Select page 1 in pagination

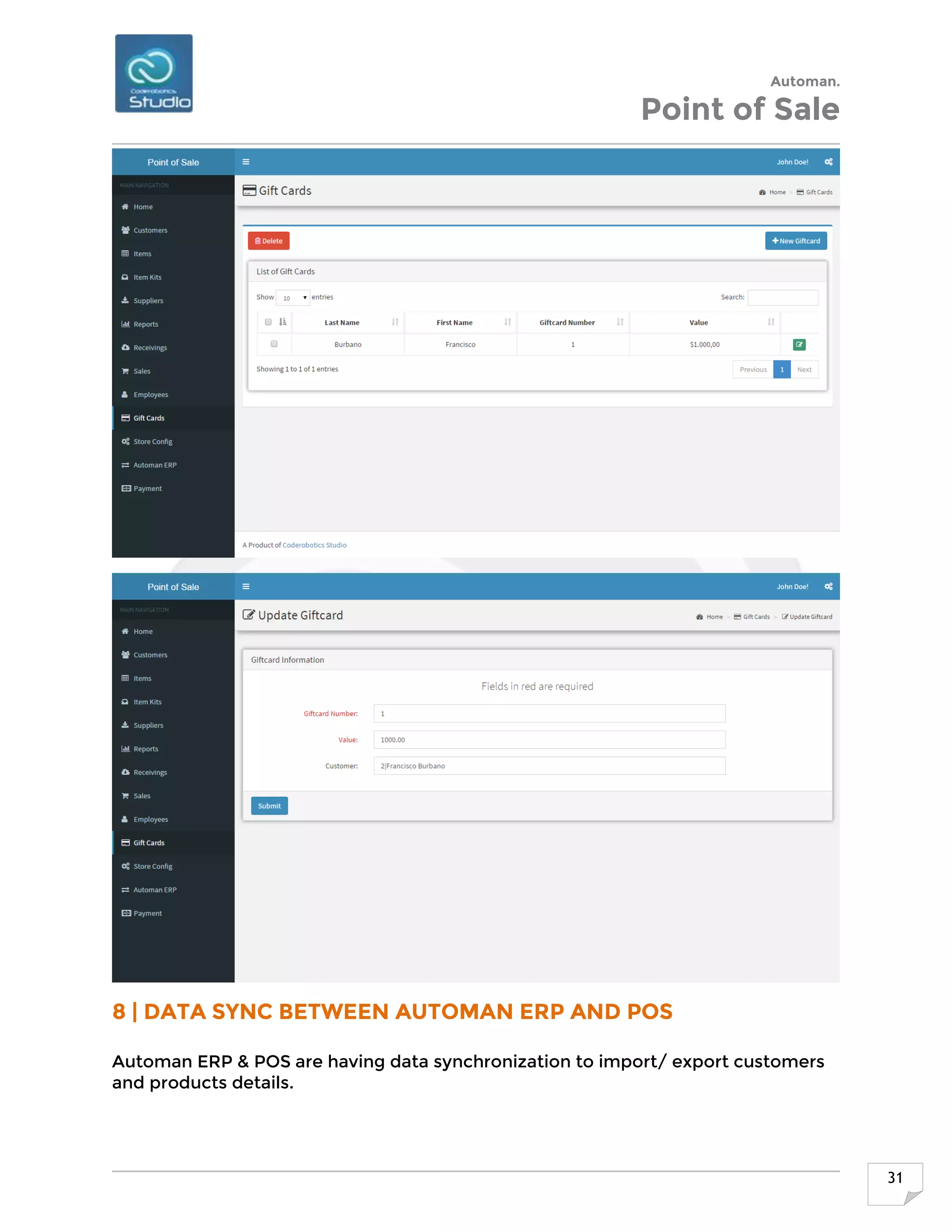tap(782, 370)
